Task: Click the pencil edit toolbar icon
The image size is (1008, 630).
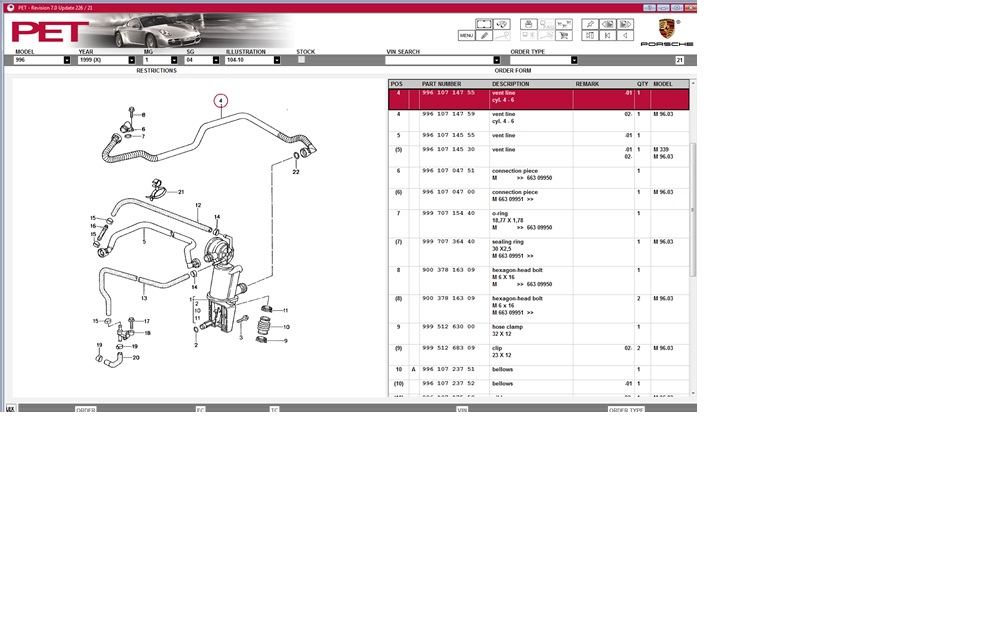Action: [484, 35]
